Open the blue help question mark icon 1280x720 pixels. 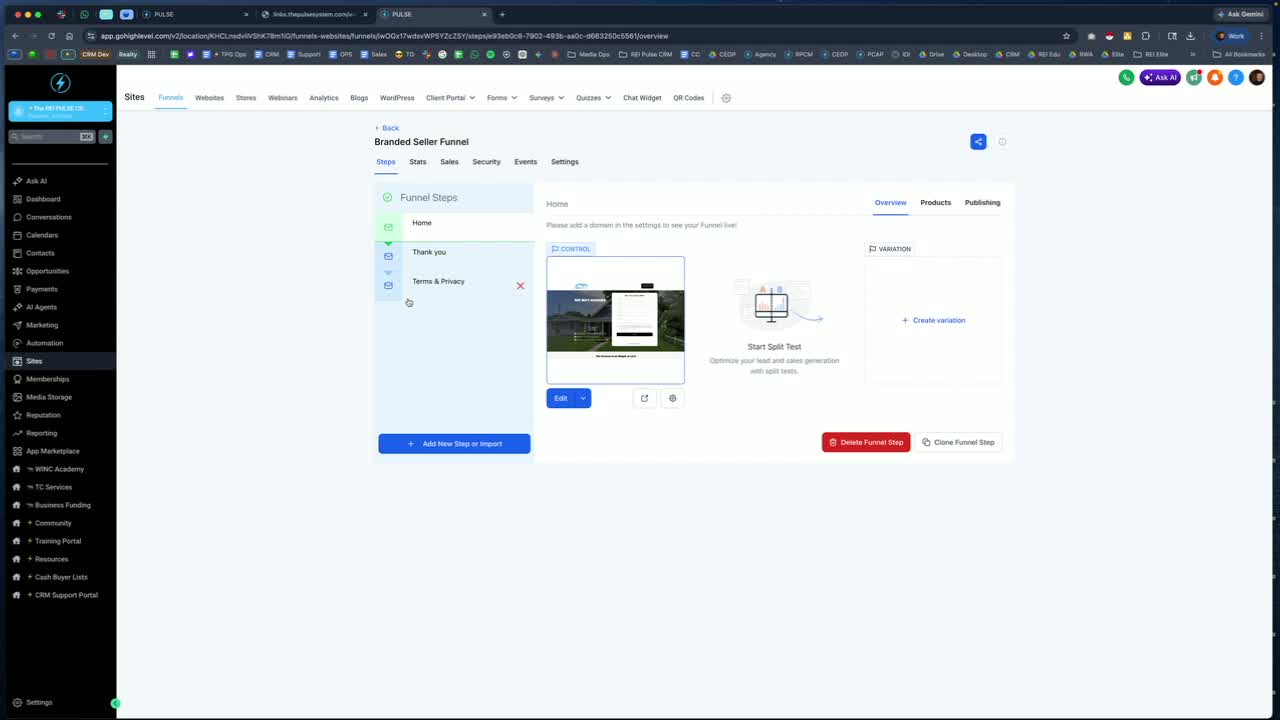(1236, 77)
